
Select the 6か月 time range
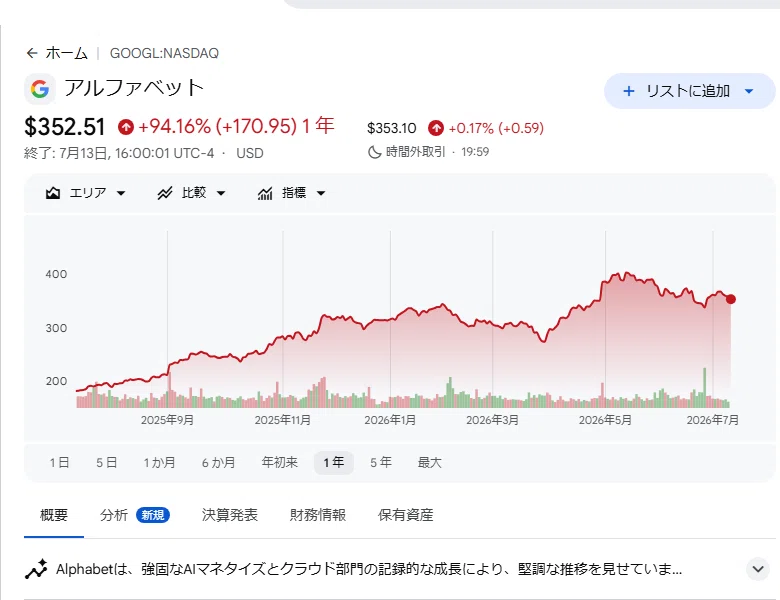pyautogui.click(x=218, y=463)
